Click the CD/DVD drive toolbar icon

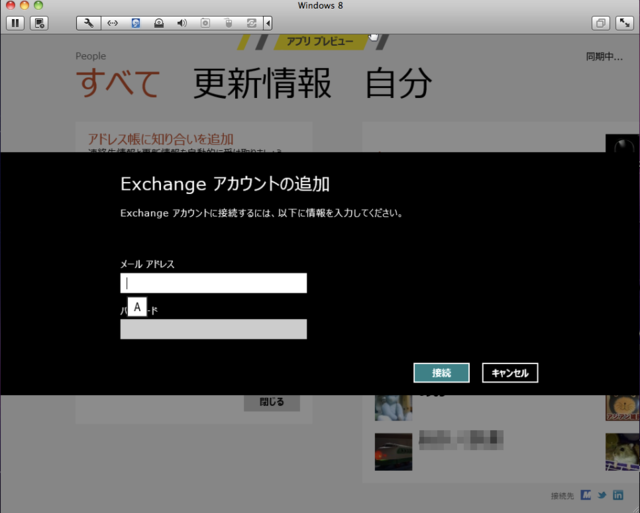click(x=159, y=23)
